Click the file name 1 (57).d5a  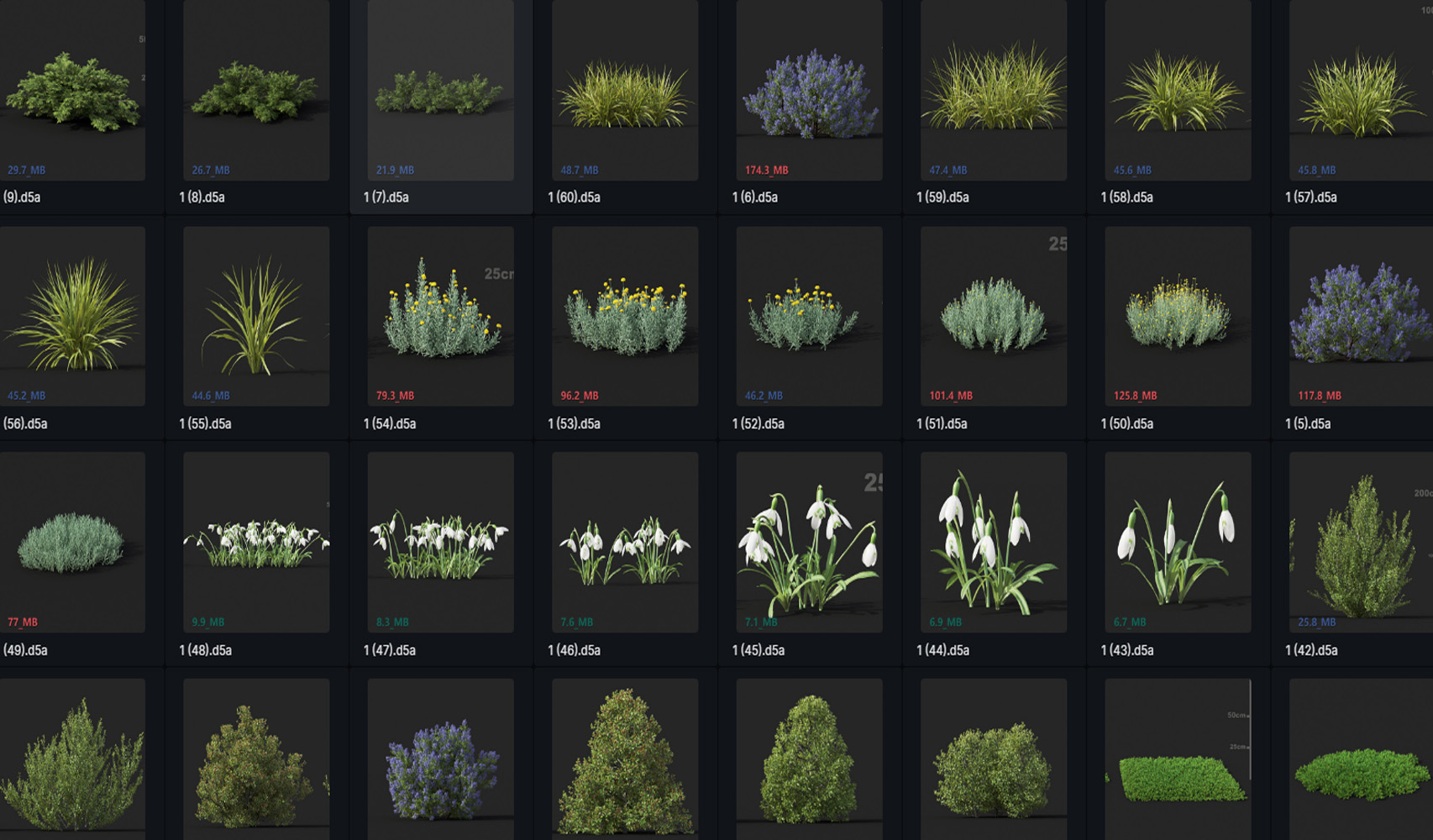[1311, 197]
